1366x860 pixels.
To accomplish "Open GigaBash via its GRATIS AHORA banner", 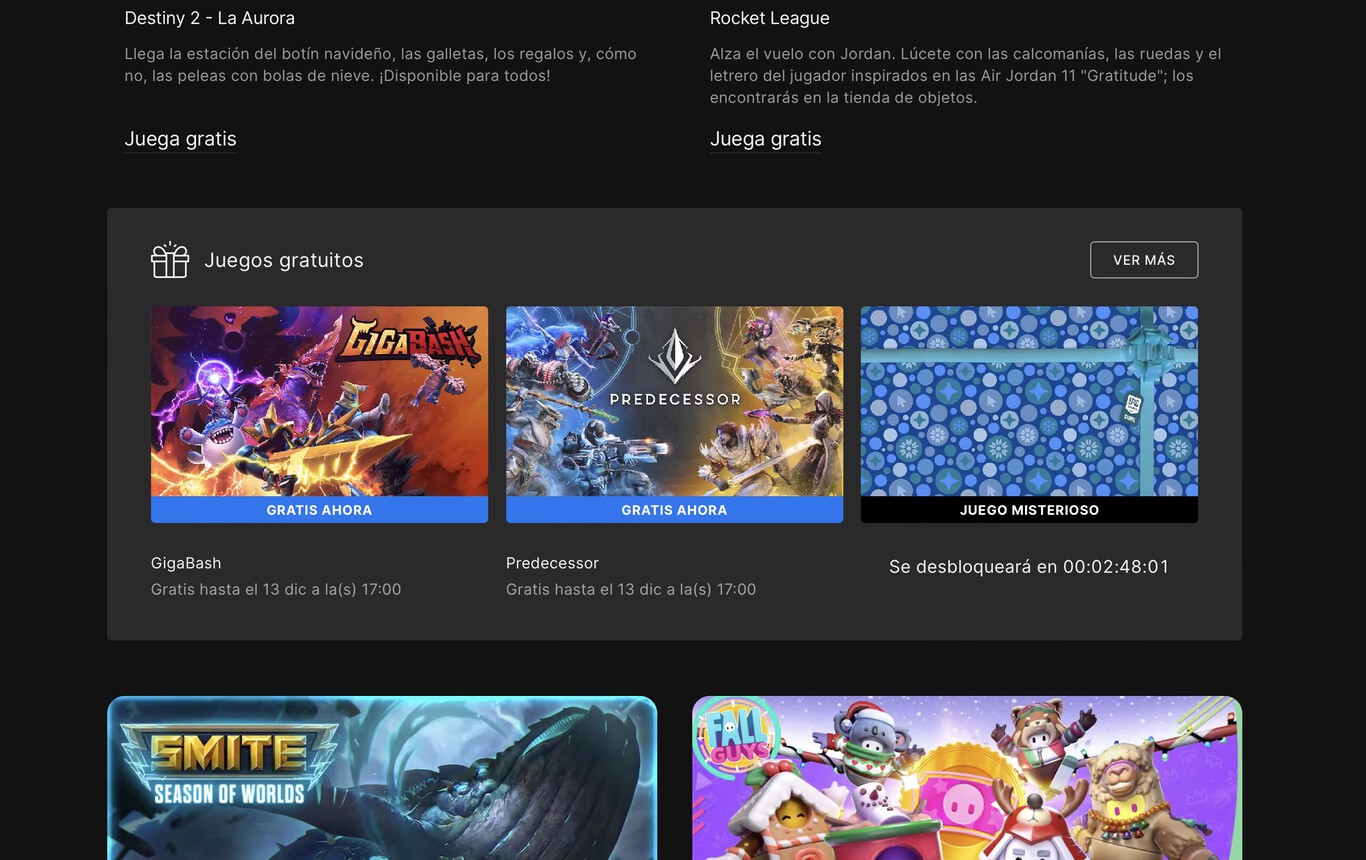I will [319, 510].
